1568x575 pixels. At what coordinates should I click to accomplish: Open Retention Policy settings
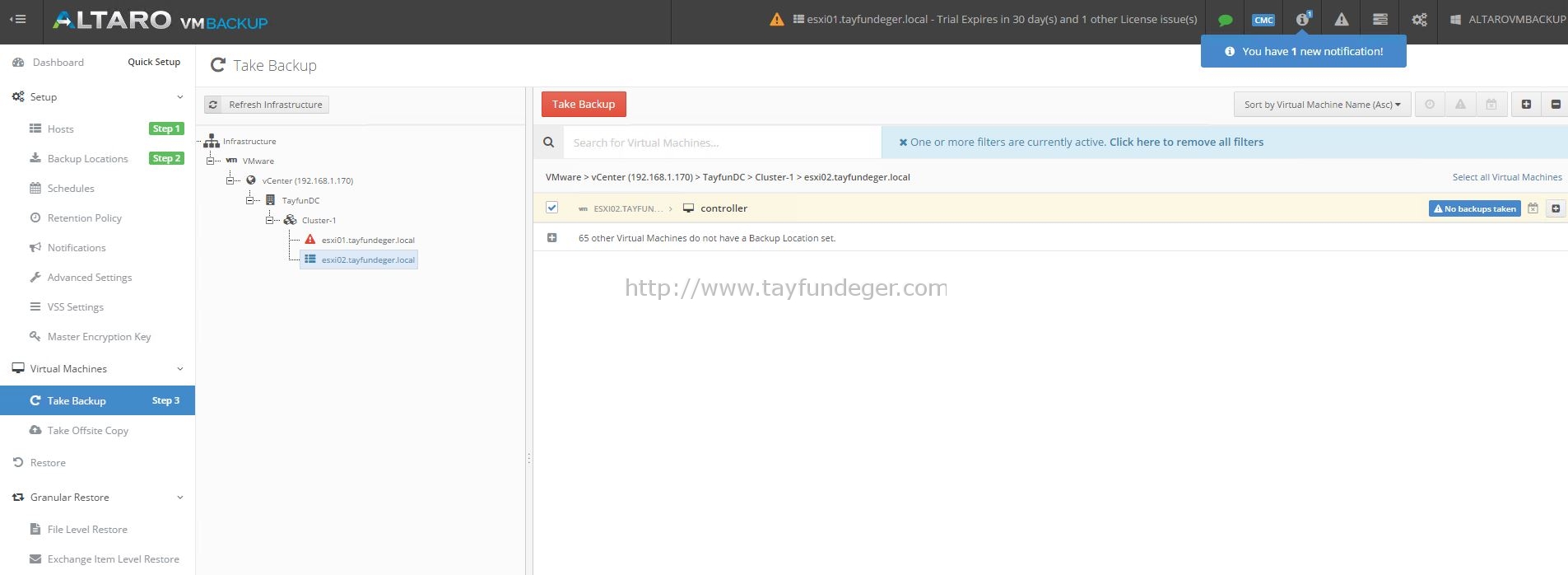[84, 217]
